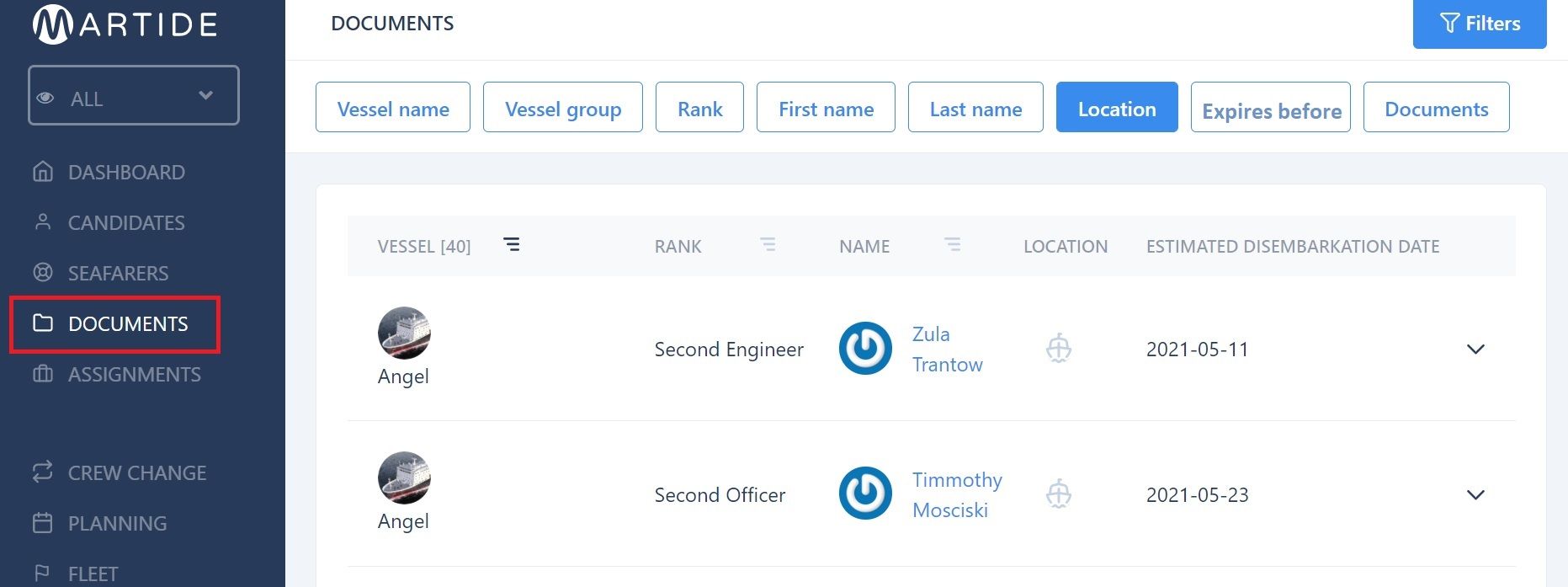1568x587 pixels.
Task: Click the Planning calendar icon
Action: click(x=42, y=523)
